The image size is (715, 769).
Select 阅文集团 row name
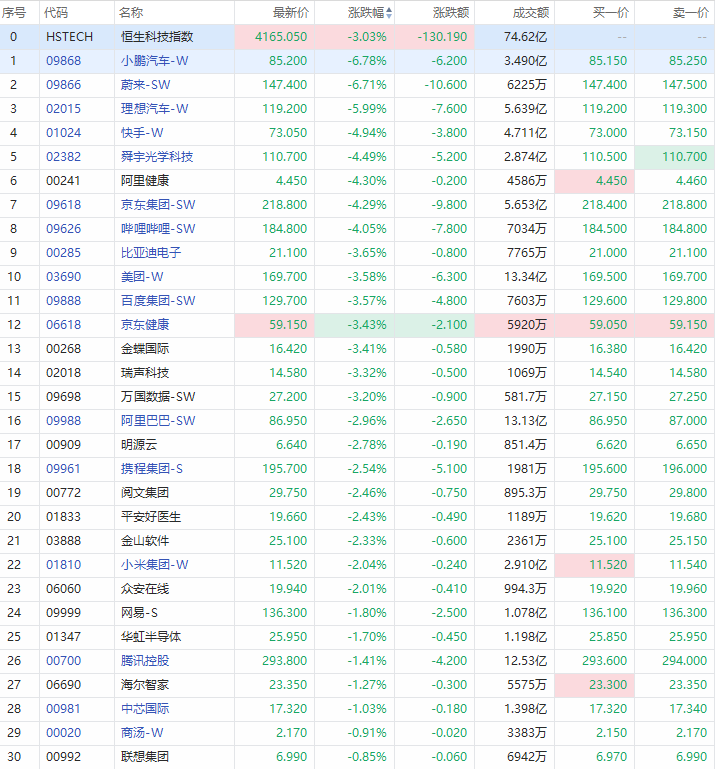coord(145,493)
